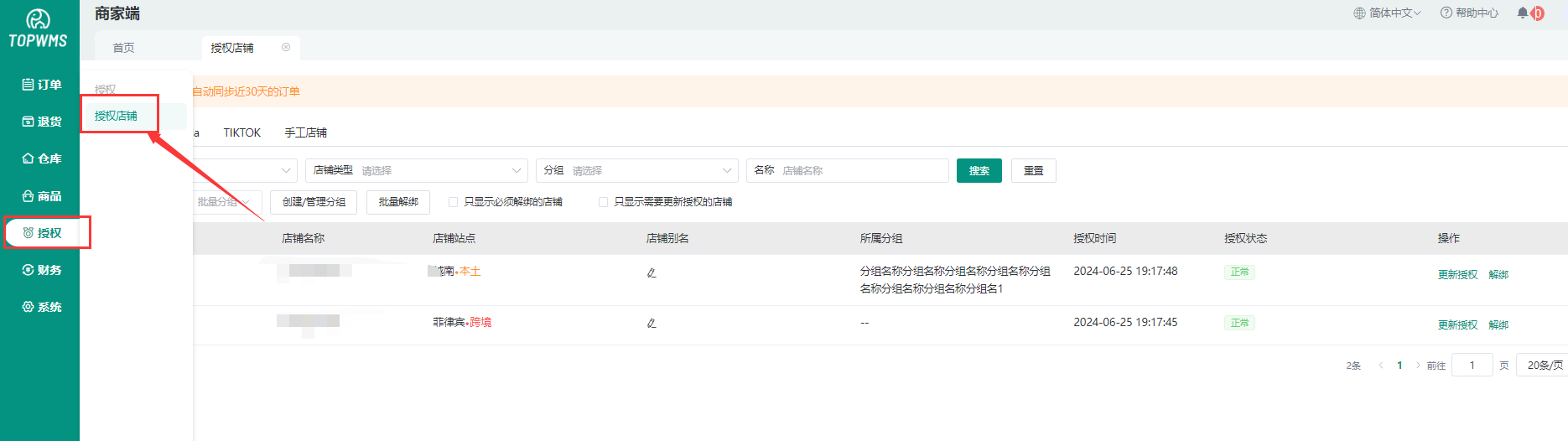This screenshot has height=441, width=1568.
Task: Click the notification bell icon
Action: click(x=1523, y=13)
